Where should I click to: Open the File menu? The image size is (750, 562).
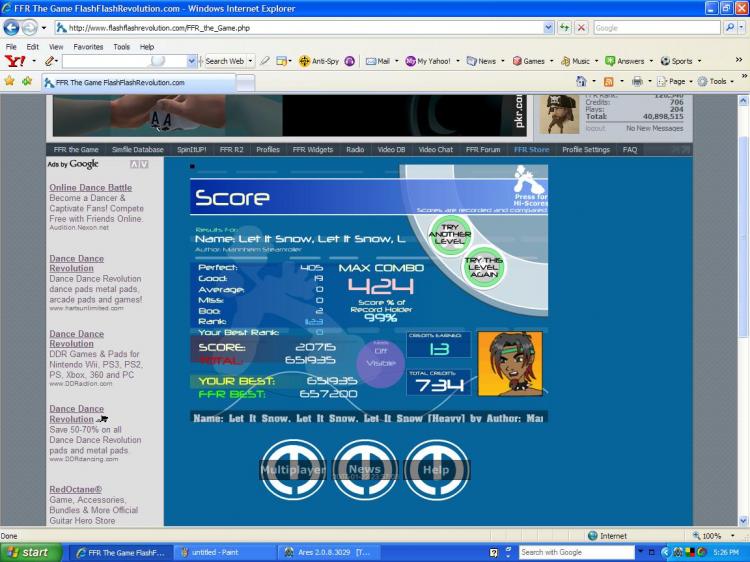(x=11, y=47)
